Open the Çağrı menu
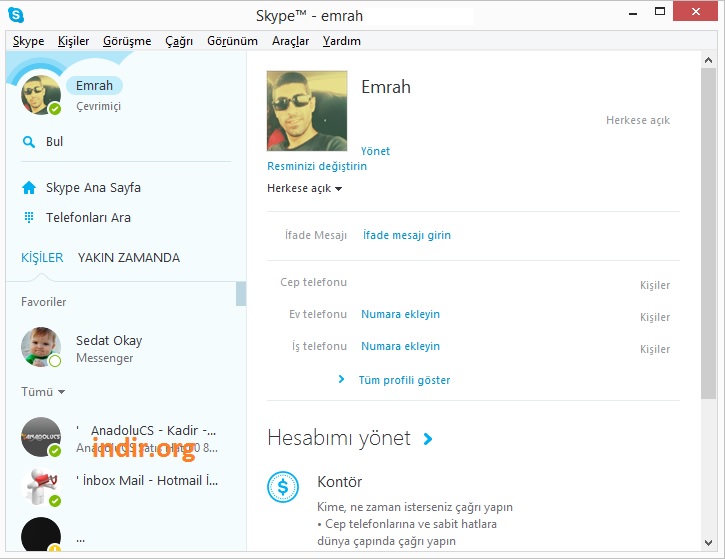Viewport: 725px width, 559px height. point(179,41)
